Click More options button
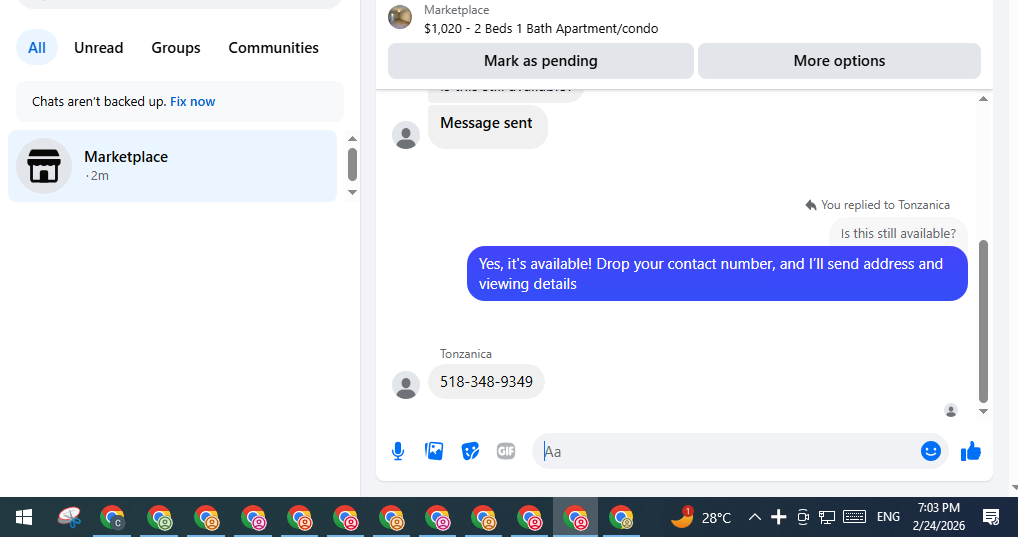 click(839, 61)
